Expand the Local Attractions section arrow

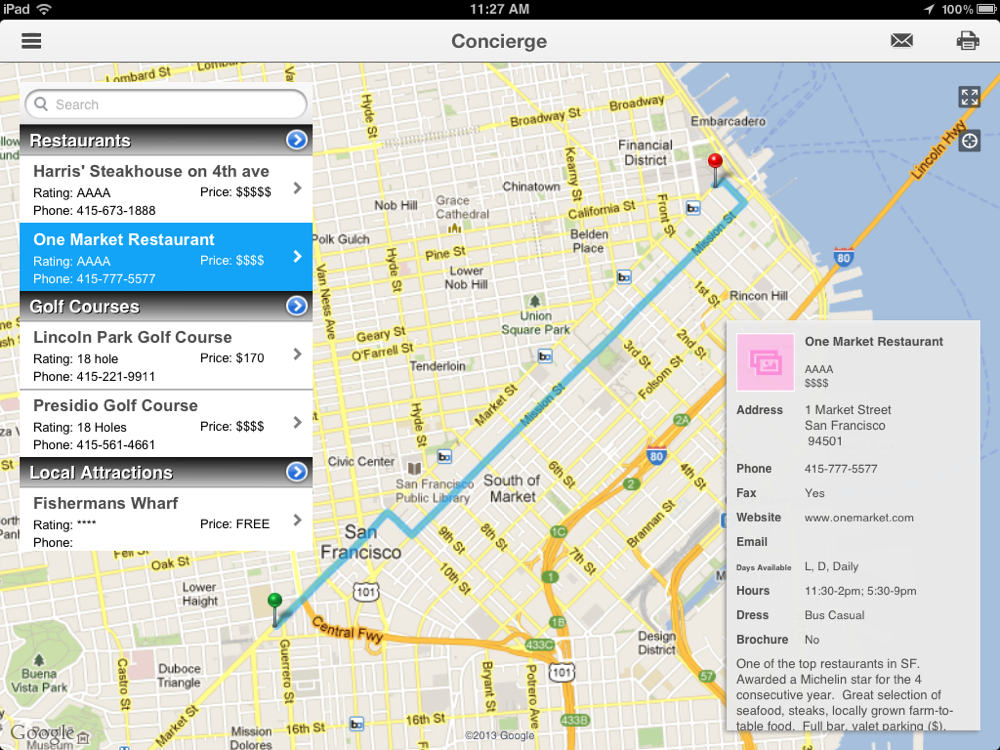click(297, 471)
